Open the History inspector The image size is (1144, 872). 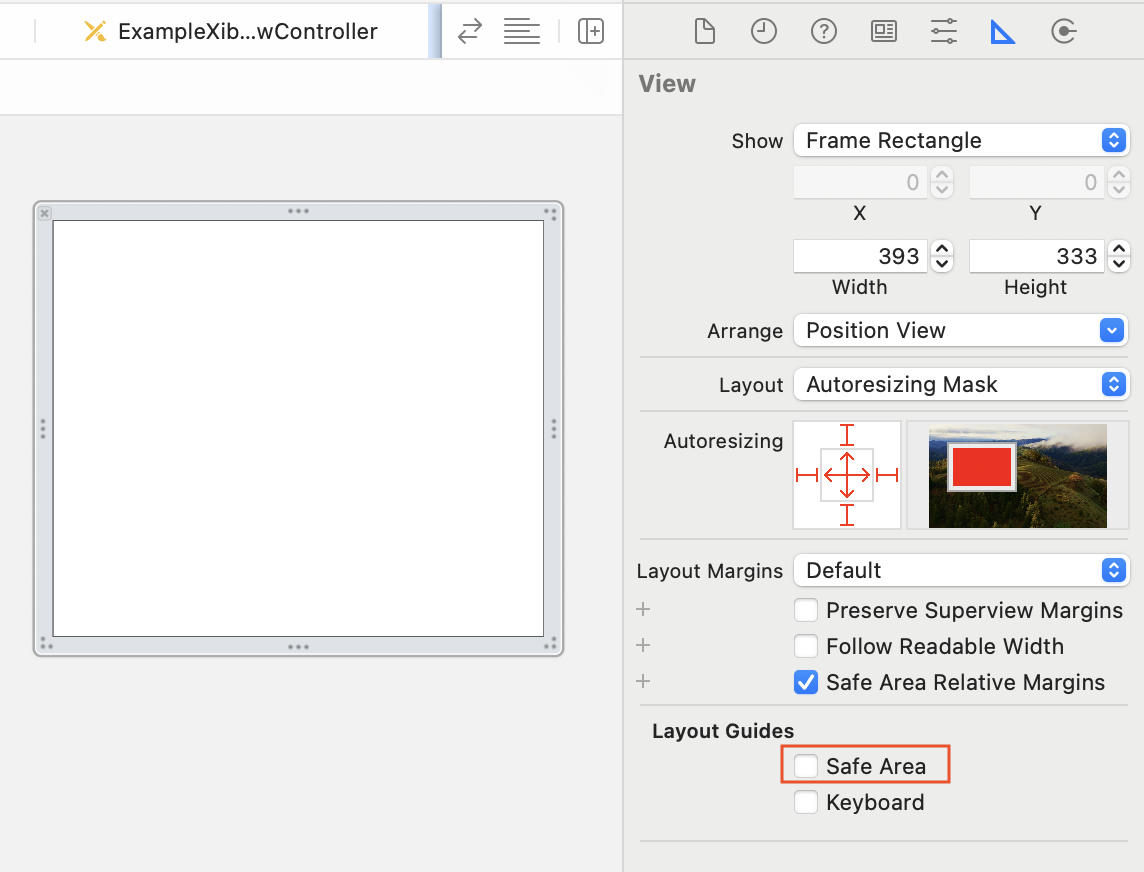[x=764, y=32]
